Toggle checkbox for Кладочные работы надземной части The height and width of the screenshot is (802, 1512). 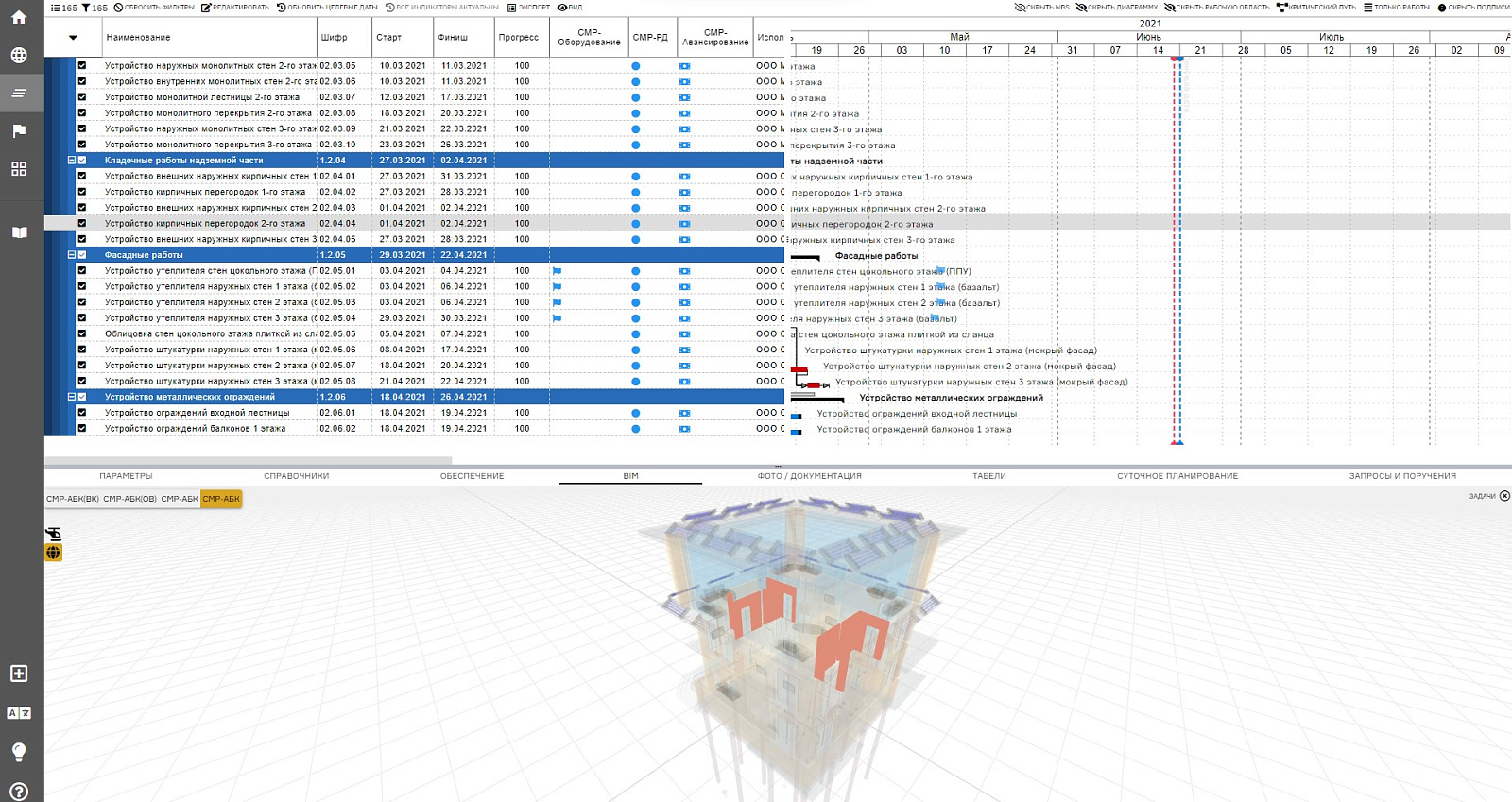pos(82,161)
